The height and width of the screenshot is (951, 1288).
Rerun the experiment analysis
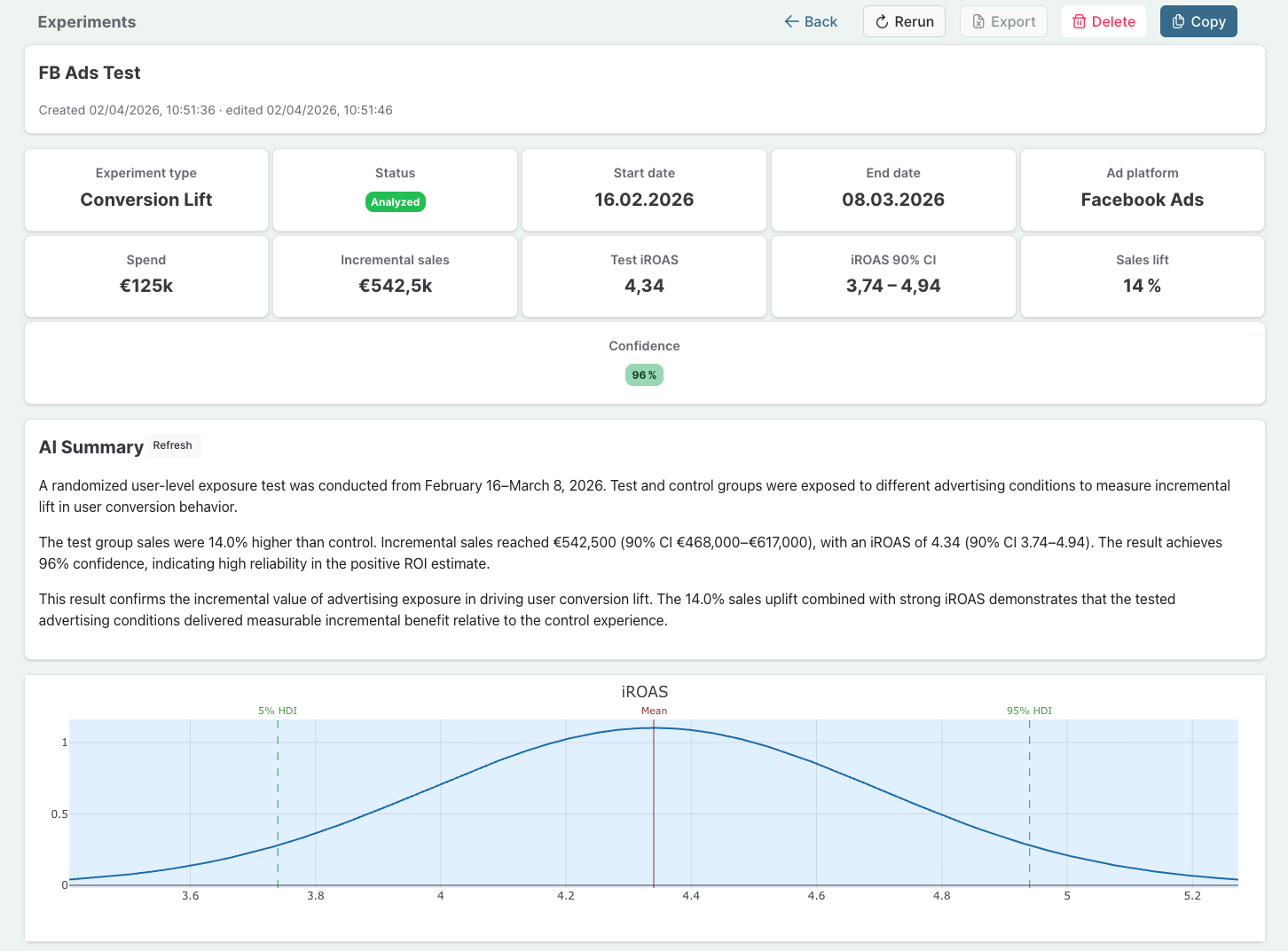pos(904,21)
